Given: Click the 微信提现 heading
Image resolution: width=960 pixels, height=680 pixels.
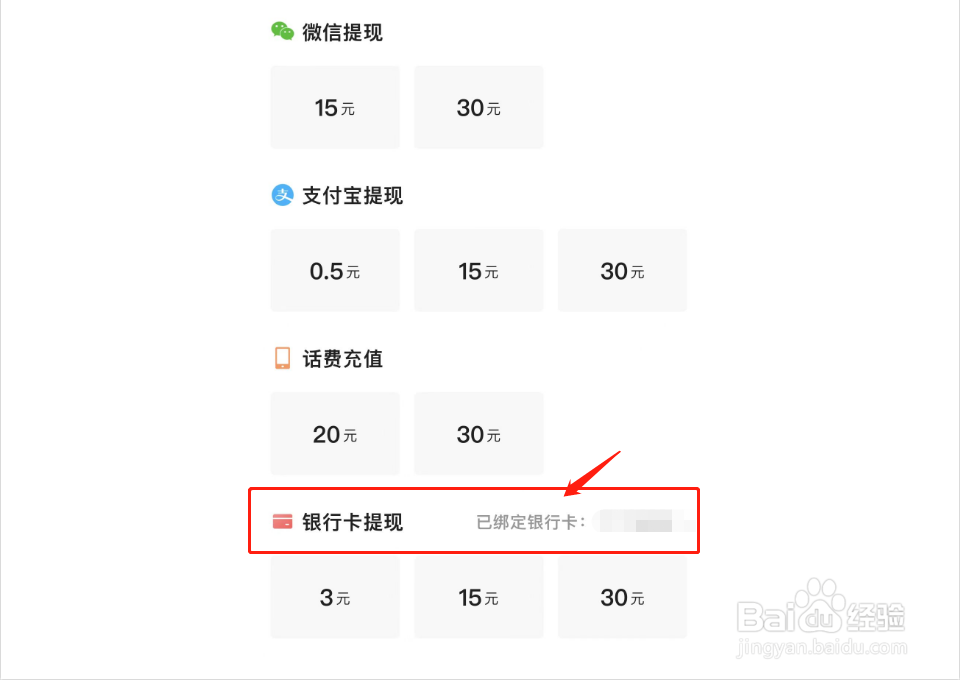Looking at the screenshot, I should pos(342,32).
